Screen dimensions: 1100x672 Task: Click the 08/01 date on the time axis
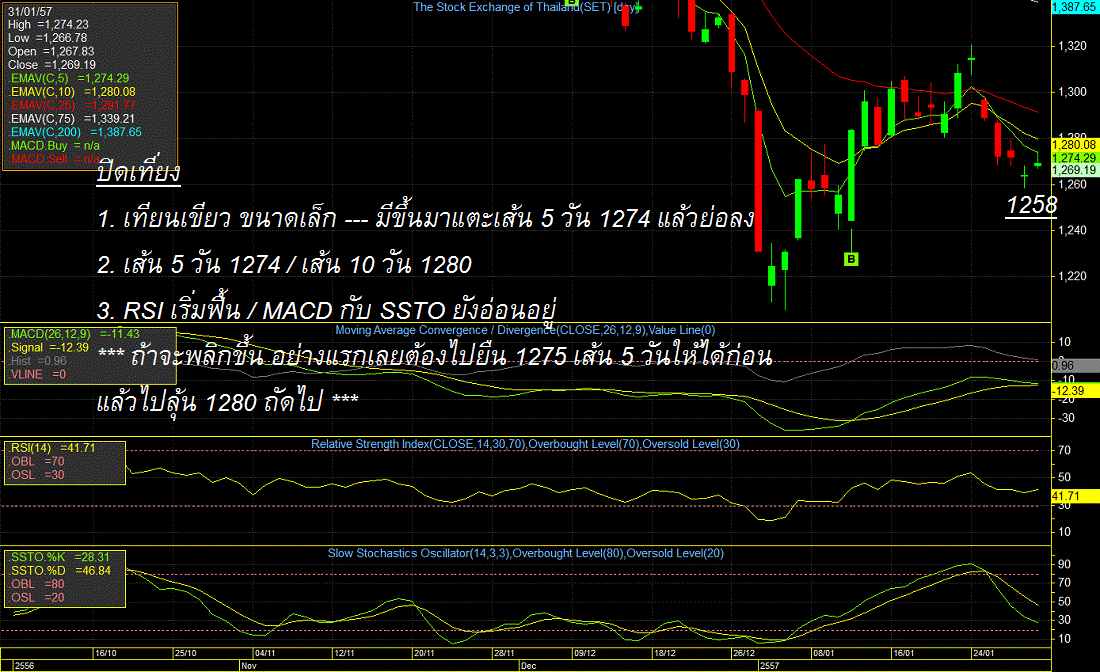[x=824, y=653]
